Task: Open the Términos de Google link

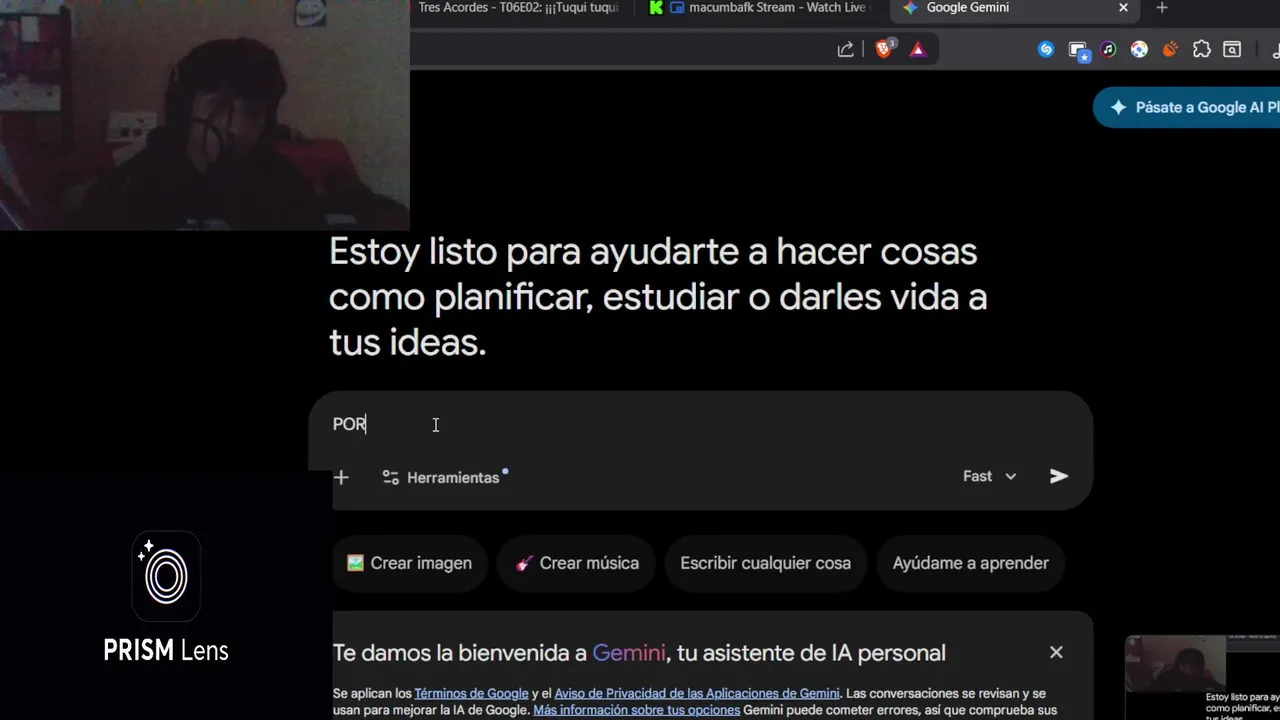Action: pyautogui.click(x=471, y=693)
